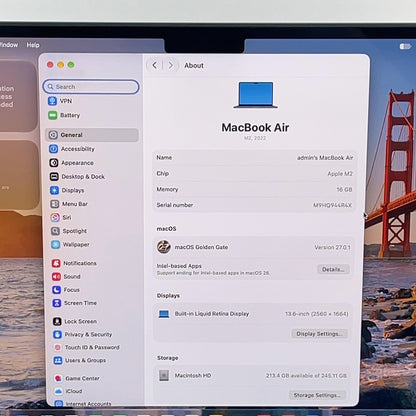The height and width of the screenshot is (416, 416).
Task: Select the Accessibility icon in sidebar
Action: click(x=53, y=149)
